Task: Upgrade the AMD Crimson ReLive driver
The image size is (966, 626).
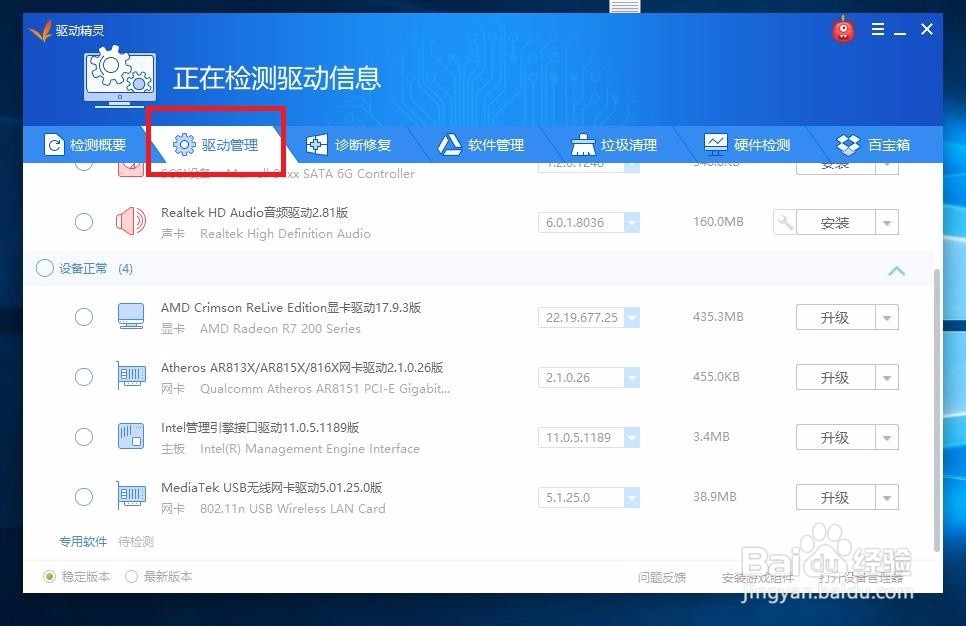Action: [835, 317]
